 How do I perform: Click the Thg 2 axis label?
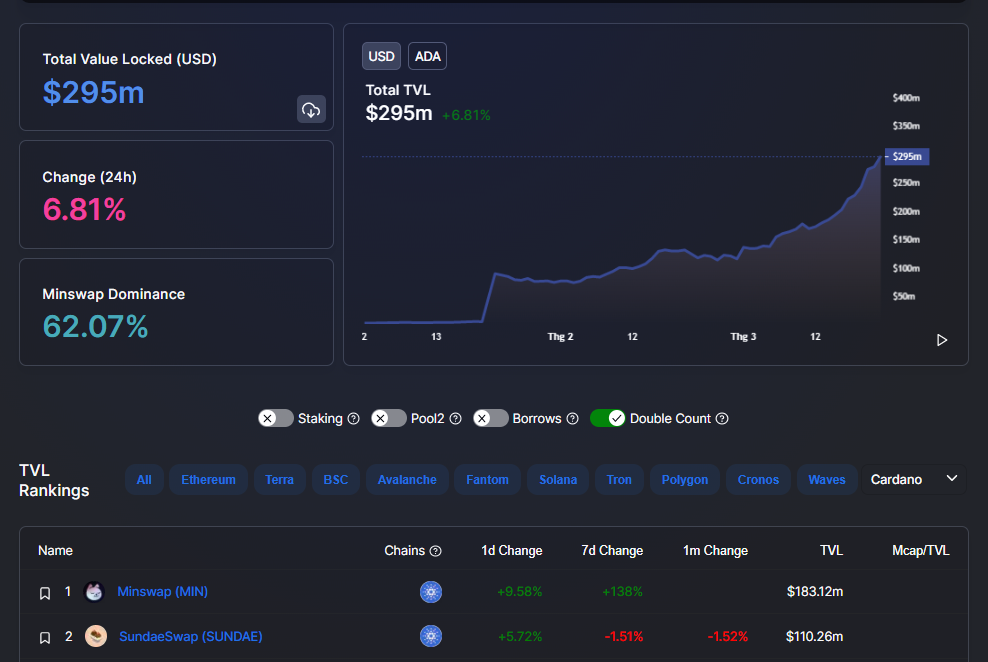click(560, 337)
